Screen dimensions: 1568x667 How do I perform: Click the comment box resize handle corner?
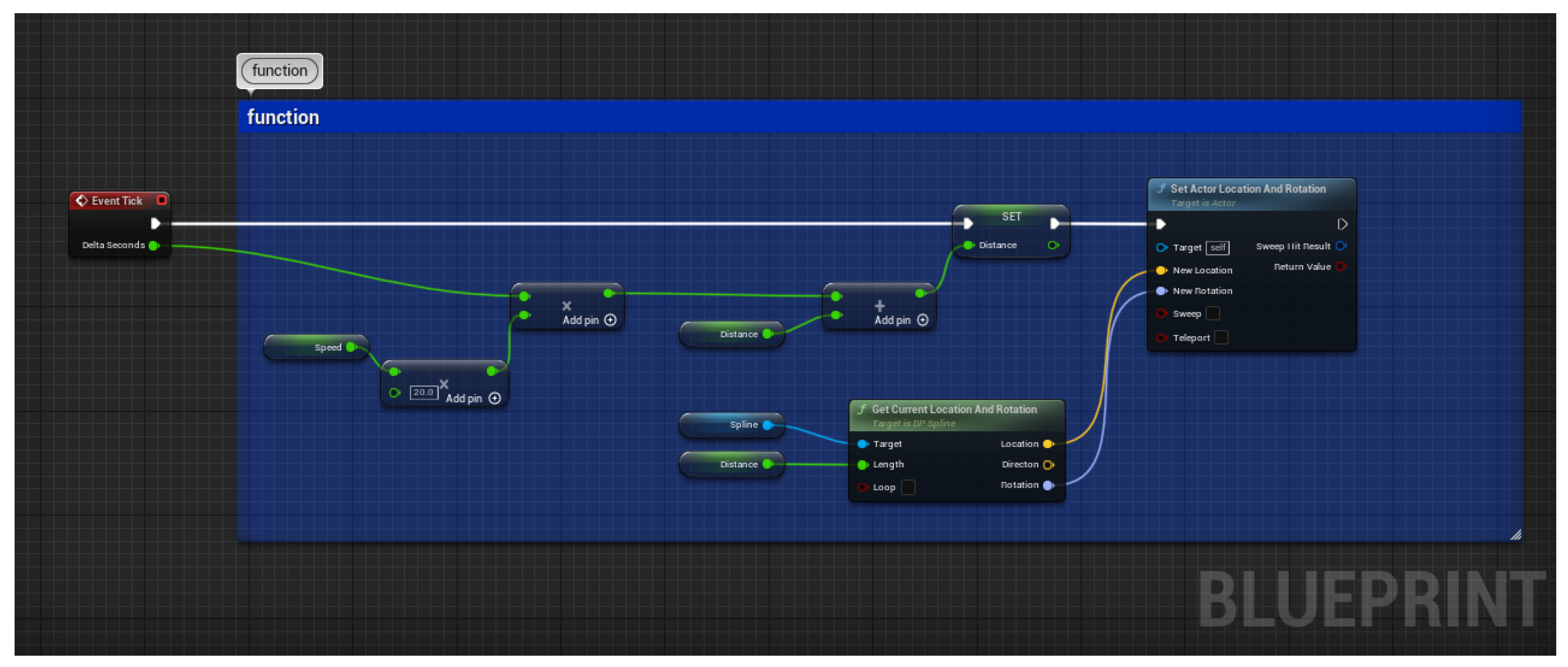coord(1516,535)
